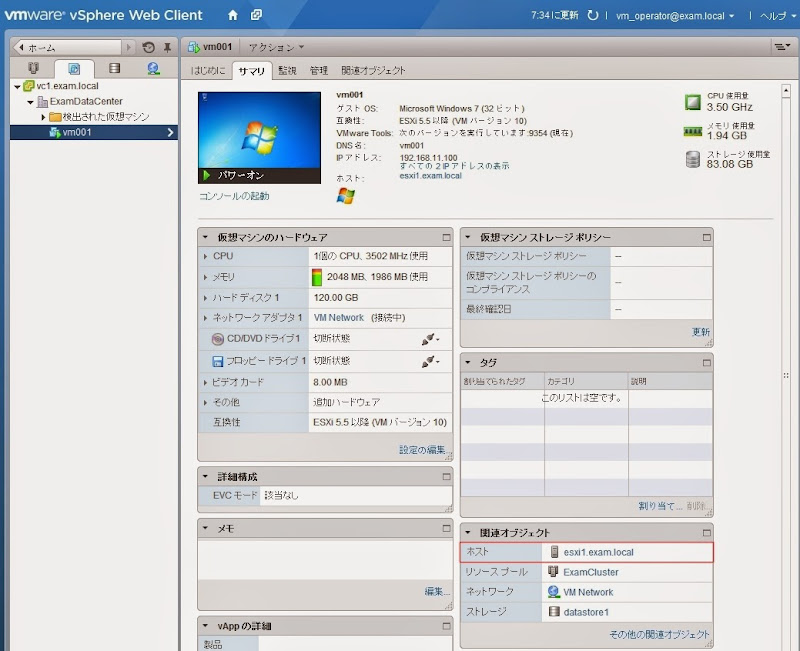Click VM Network link in hardware panel
This screenshot has width=800, height=651.
(x=339, y=318)
